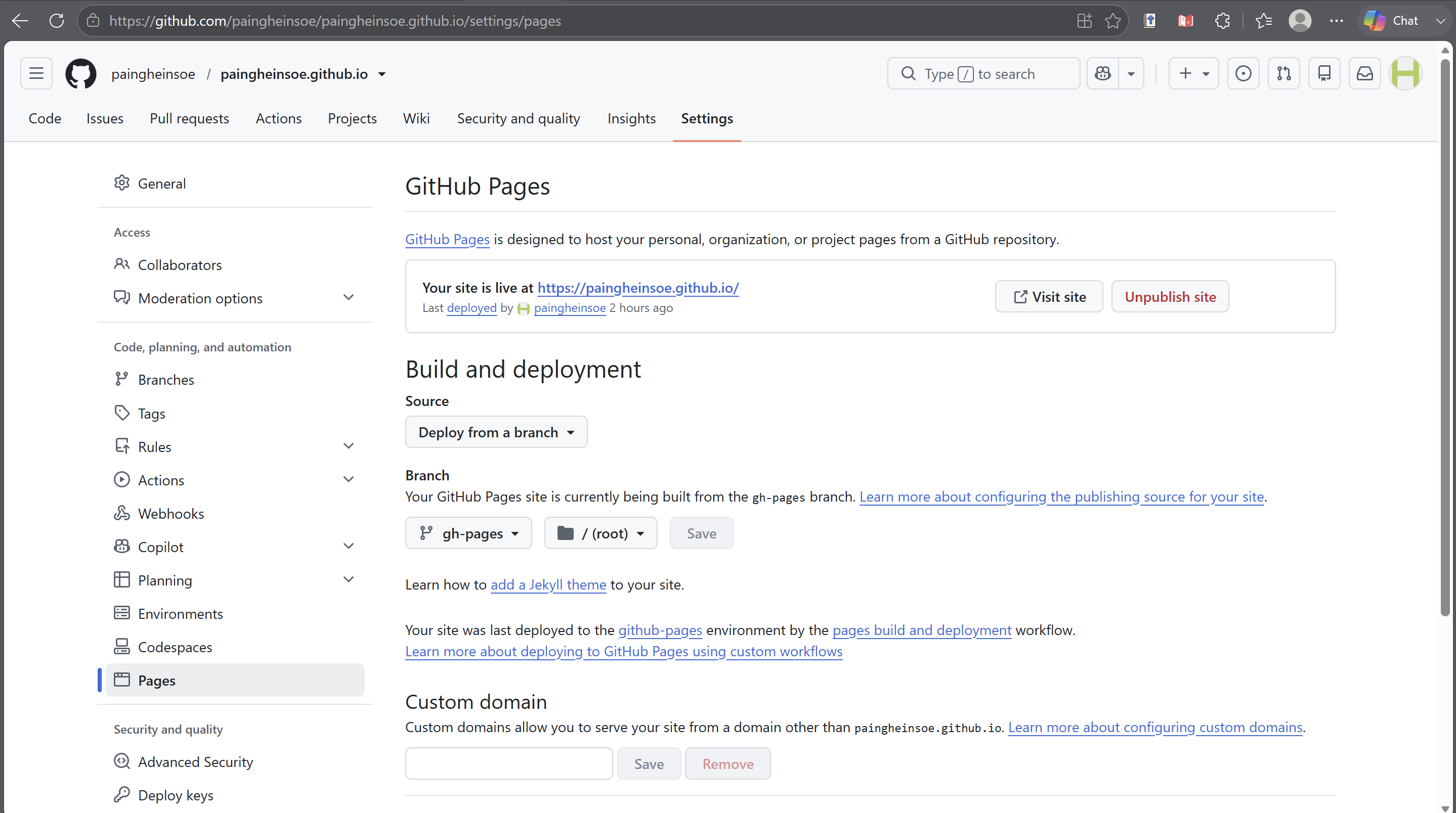This screenshot has width=1456, height=813.
Task: Open the create new plus dropdown
Action: tap(1193, 73)
